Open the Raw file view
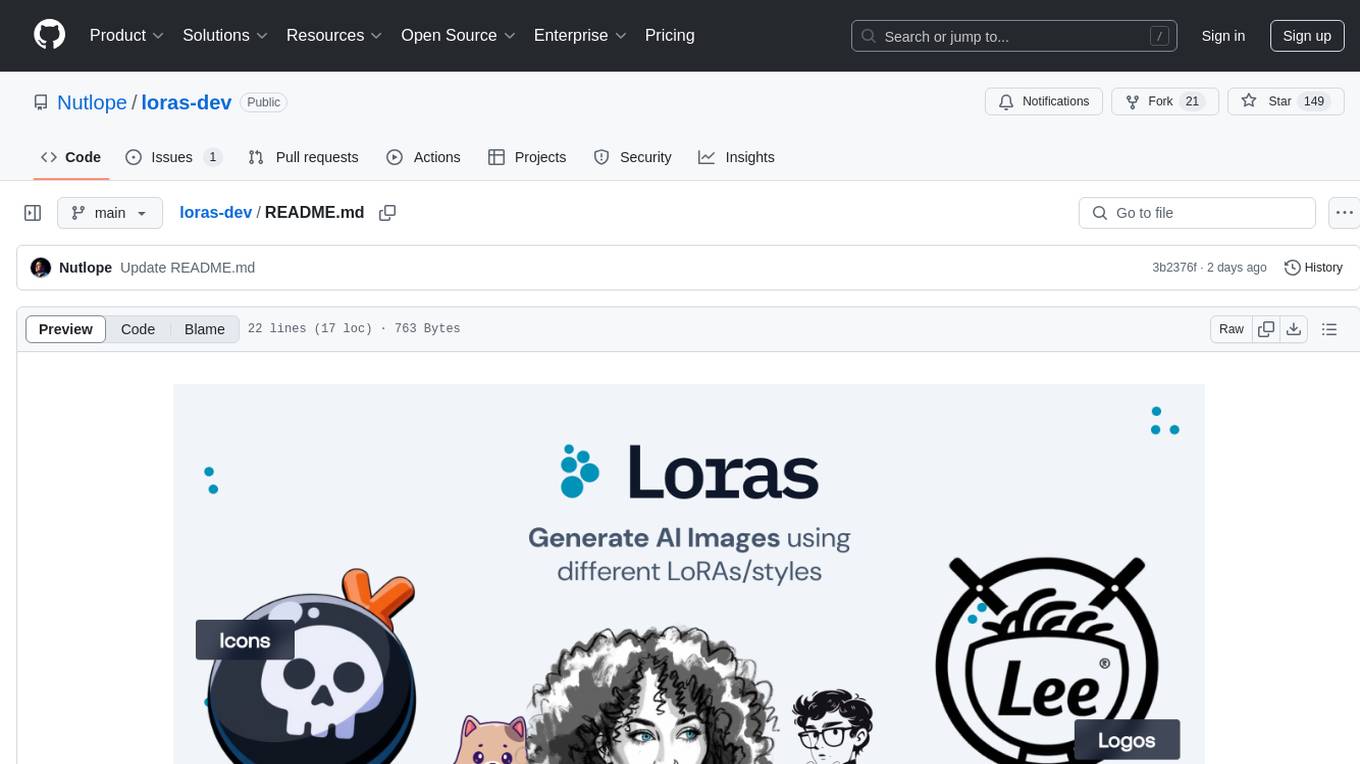Viewport: 1360px width, 764px height. point(1231,329)
